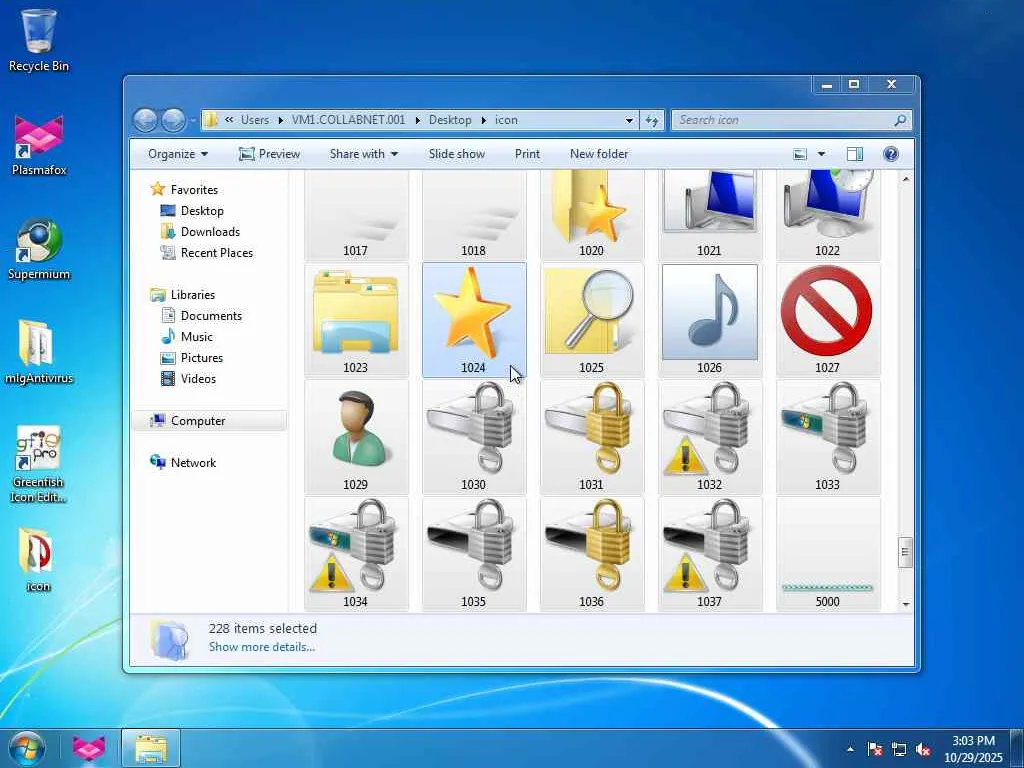
Task: Select the file named 1018
Action: point(473,216)
